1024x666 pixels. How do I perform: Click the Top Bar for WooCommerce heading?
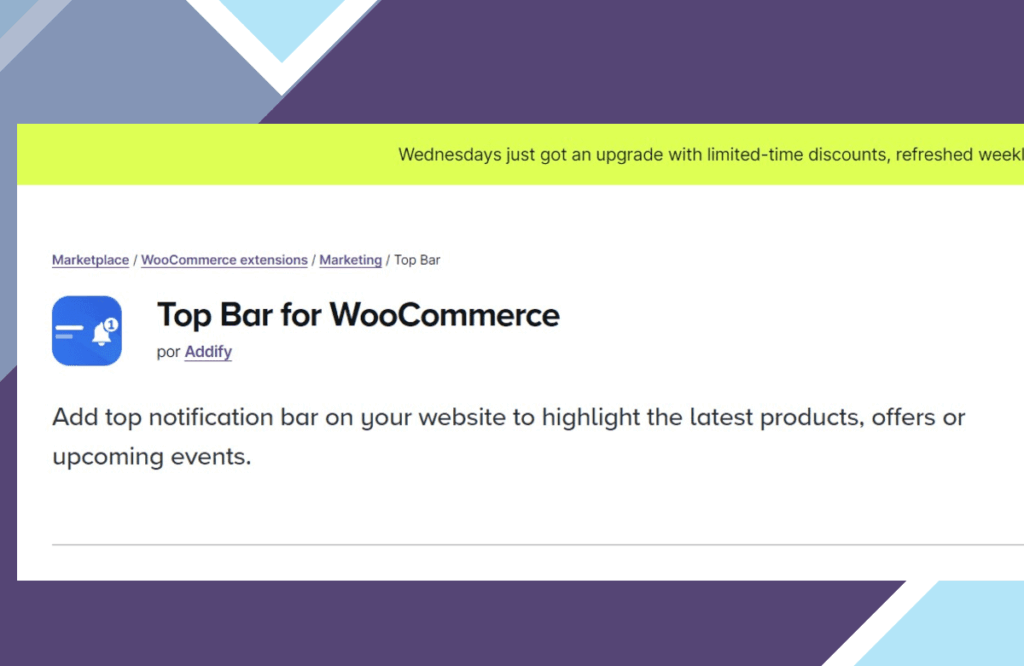point(358,315)
